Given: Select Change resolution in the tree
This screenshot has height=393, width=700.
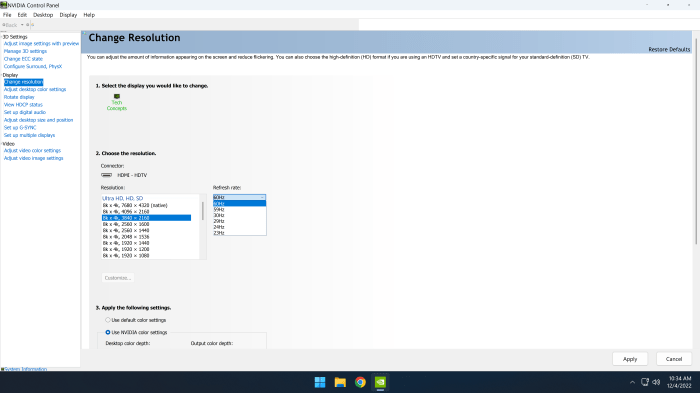Looking at the screenshot, I should (x=24, y=82).
